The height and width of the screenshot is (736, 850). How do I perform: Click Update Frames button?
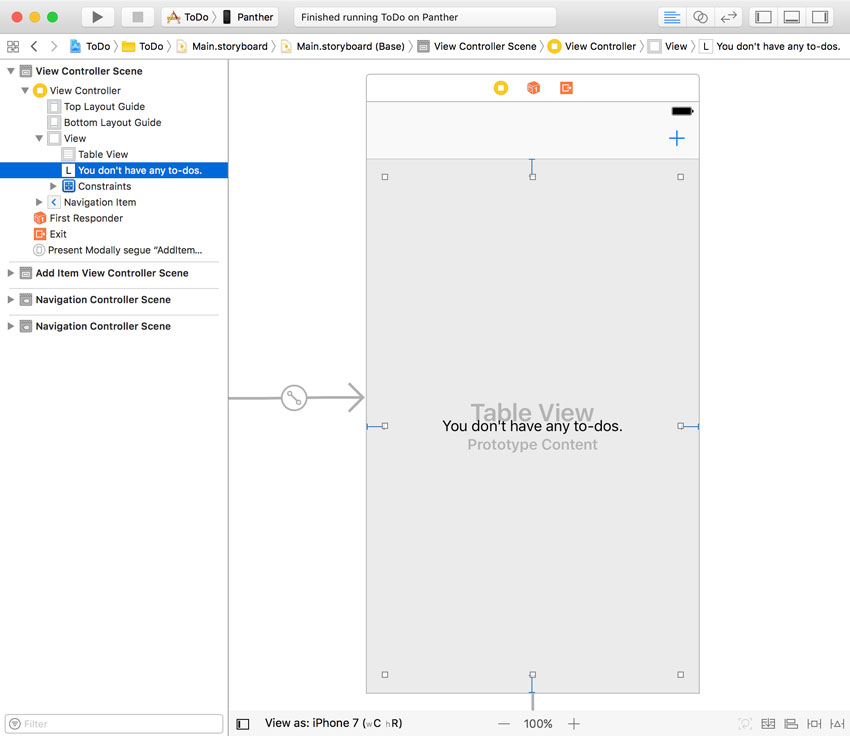tap(745, 724)
